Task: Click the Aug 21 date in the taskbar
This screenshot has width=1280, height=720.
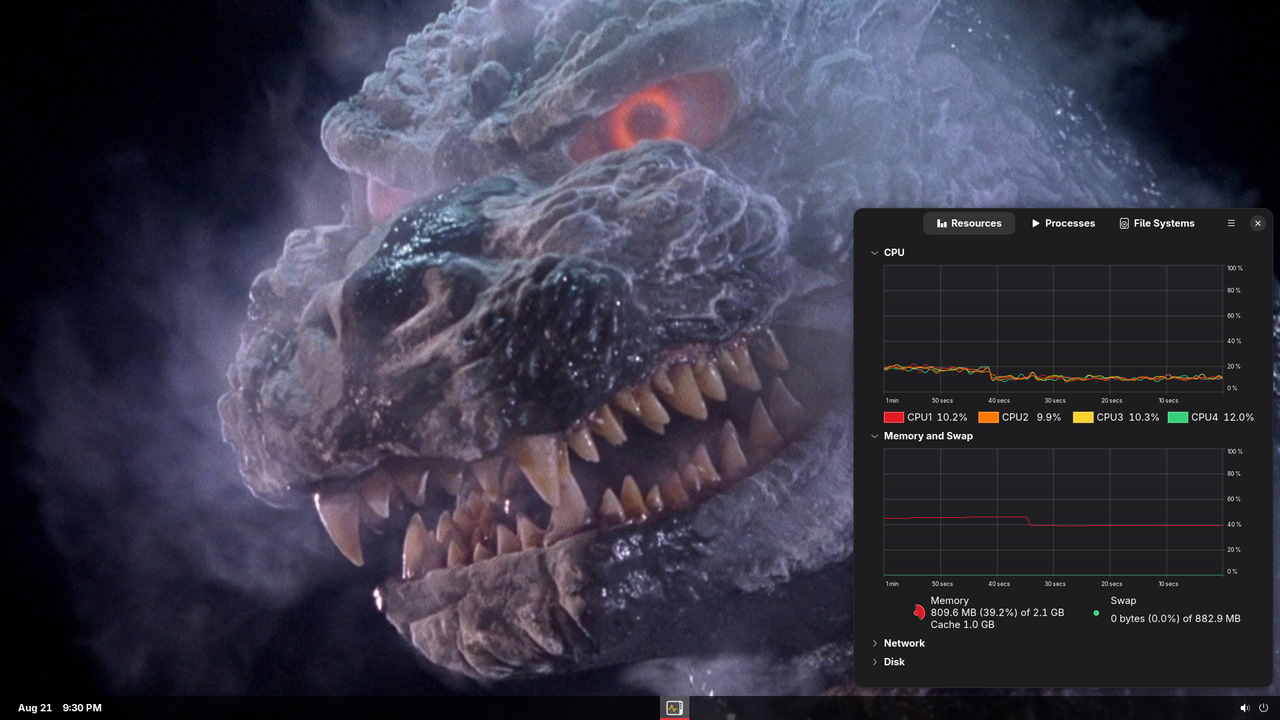Action: point(35,708)
